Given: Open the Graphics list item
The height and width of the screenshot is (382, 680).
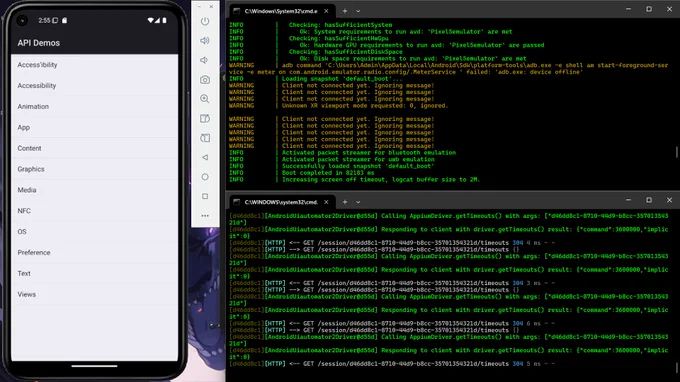Looking at the screenshot, I should click(95, 169).
